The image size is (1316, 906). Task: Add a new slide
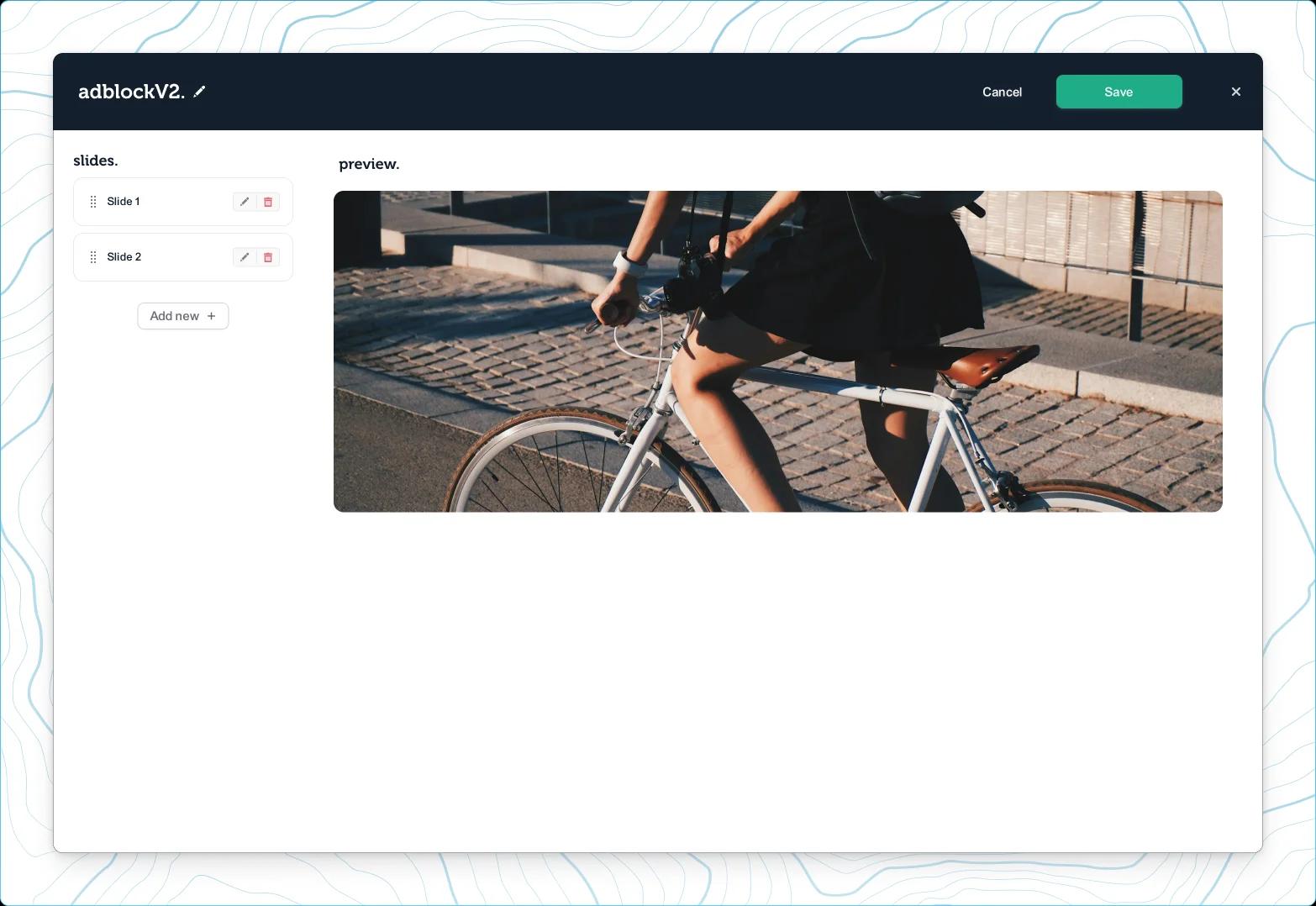tap(183, 316)
